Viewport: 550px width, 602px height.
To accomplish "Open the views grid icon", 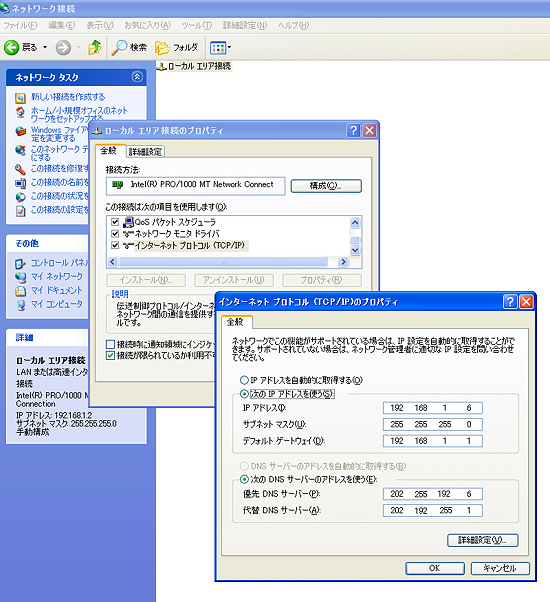I will (x=218, y=48).
